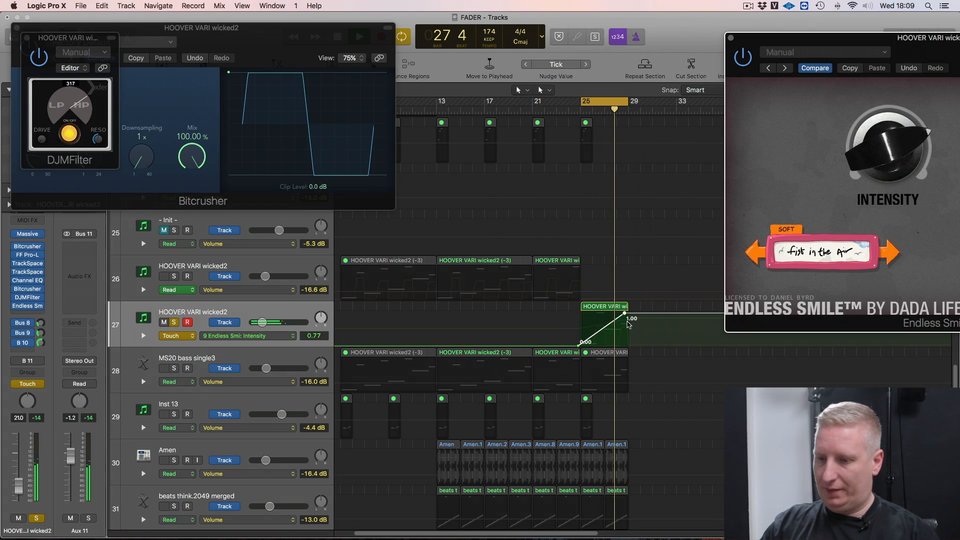
Task: Open the Window menu
Action: click(272, 6)
